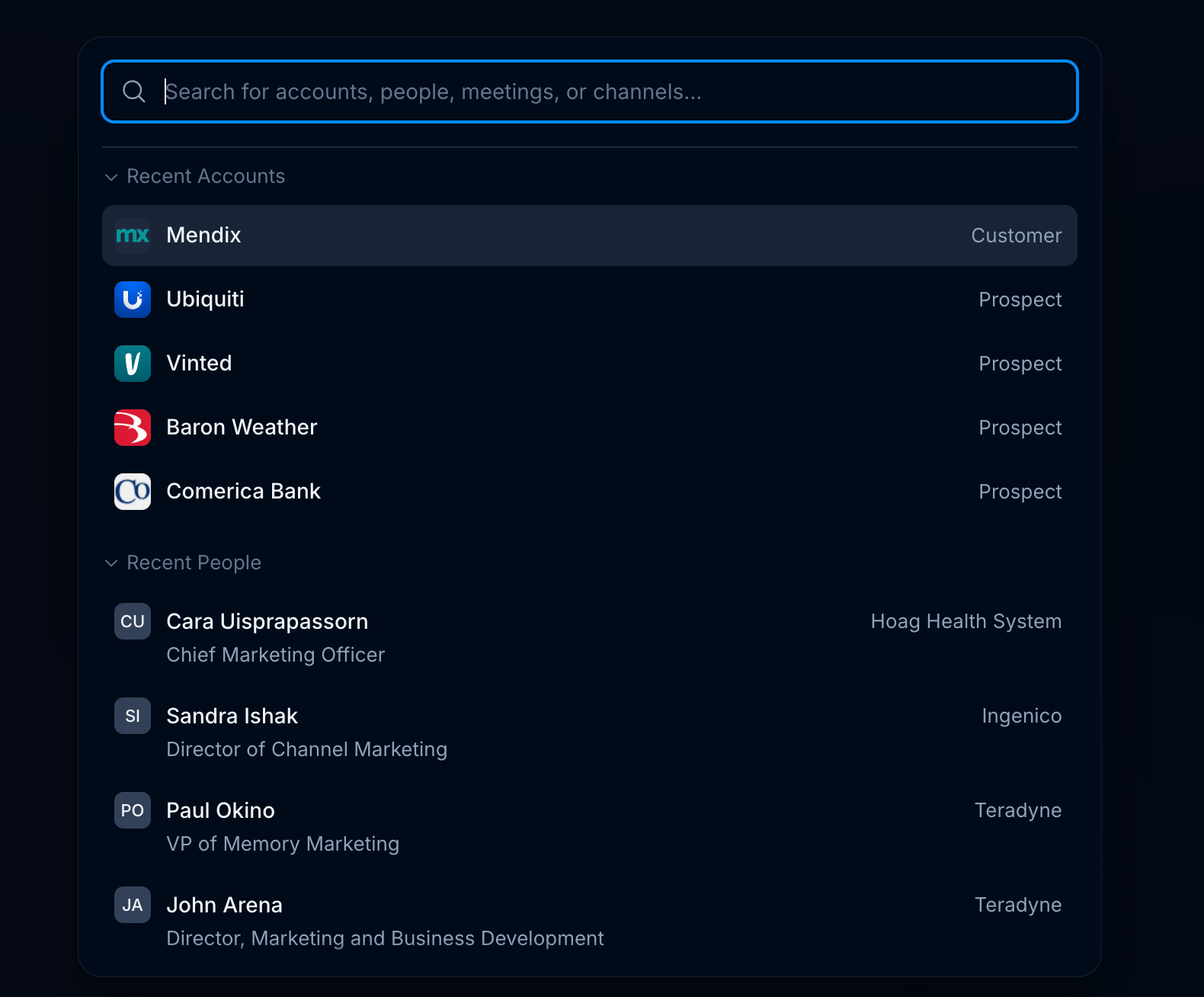Click Teradyne label beside John Arena
Screen dimensions: 1204x997
pyautogui.click(x=1018, y=906)
